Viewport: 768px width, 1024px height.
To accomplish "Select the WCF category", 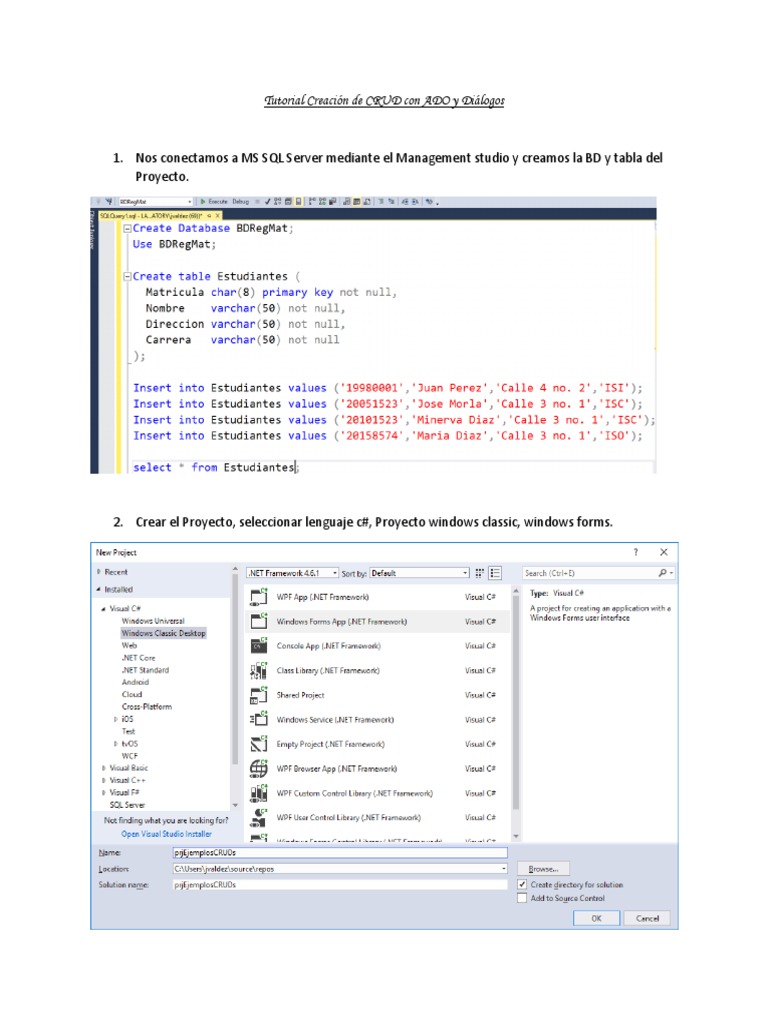I will coord(130,756).
